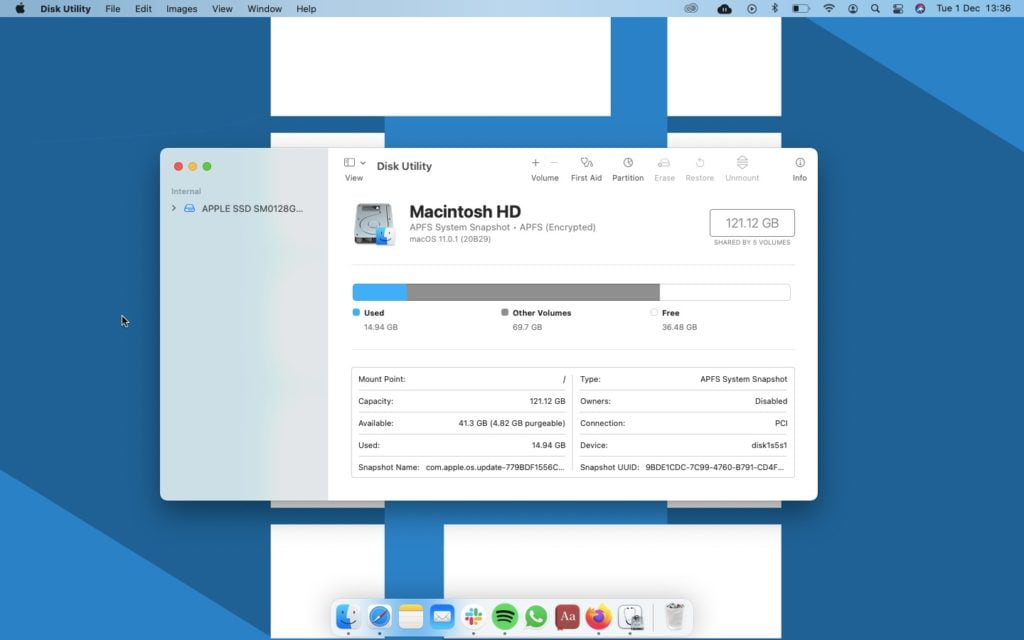Image resolution: width=1024 pixels, height=640 pixels.
Task: Click the Macintosh HD title
Action: click(x=465, y=212)
